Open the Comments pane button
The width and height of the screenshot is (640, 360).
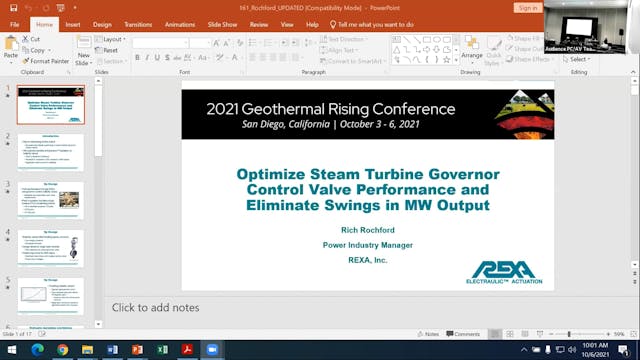click(x=463, y=334)
